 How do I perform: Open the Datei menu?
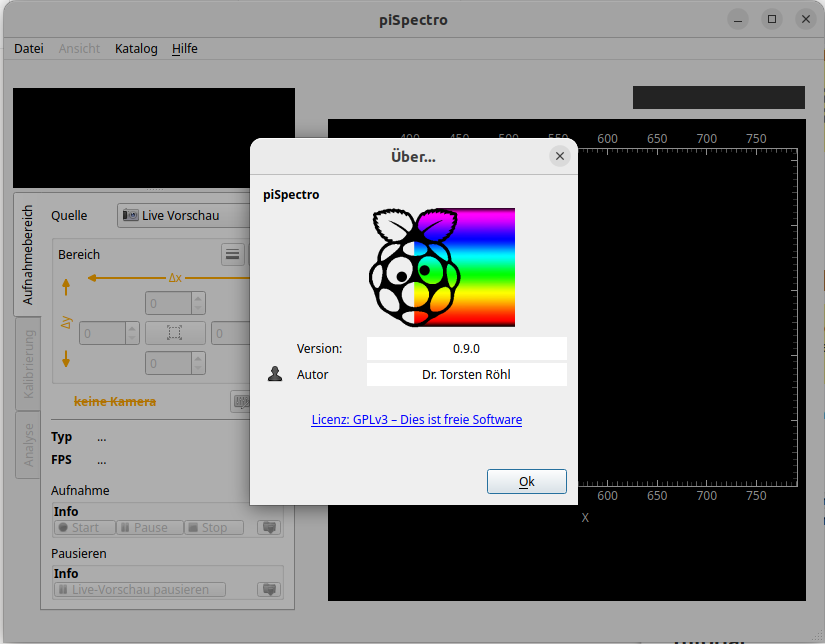29,48
